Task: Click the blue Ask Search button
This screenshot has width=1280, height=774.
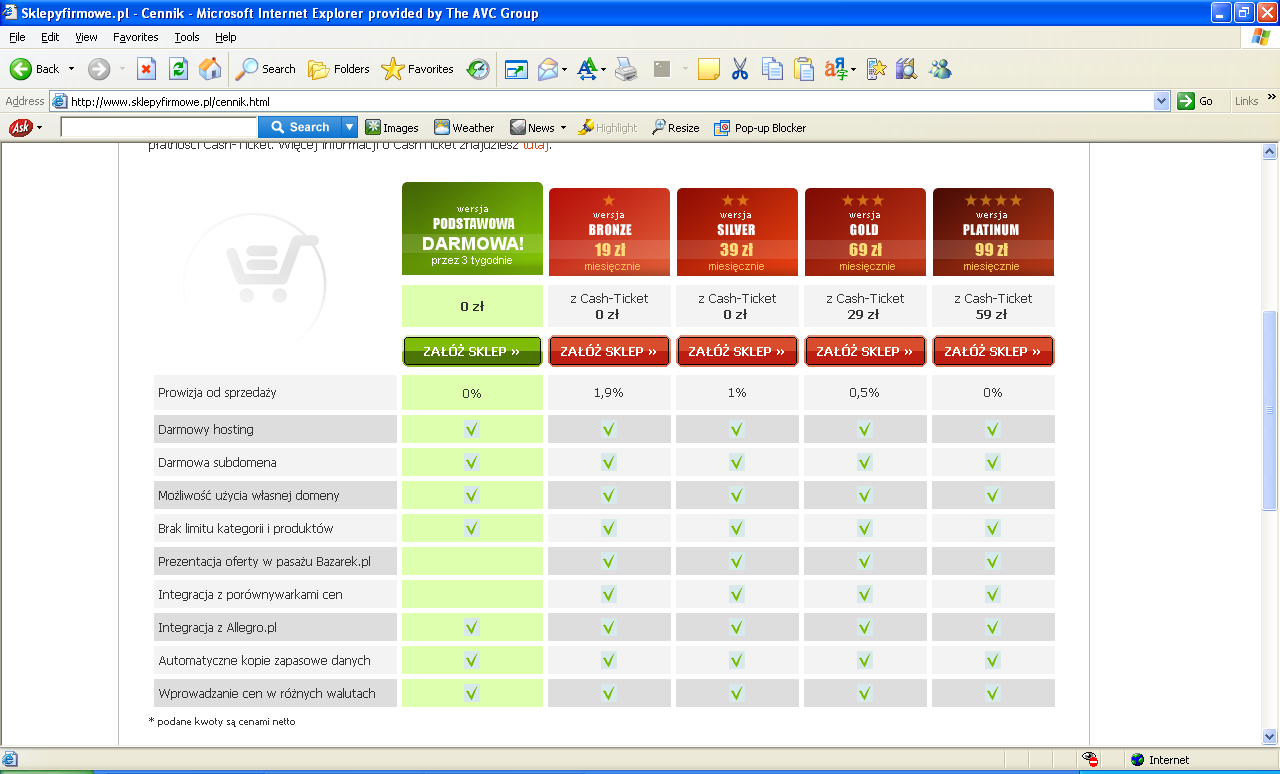Action: [300, 127]
